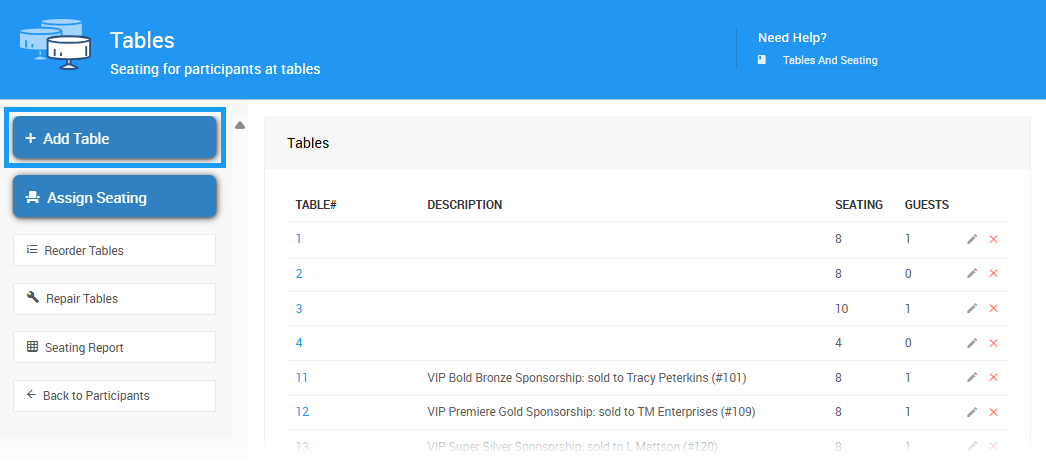Edit table 3 with pencil icon
This screenshot has height=462, width=1046.
click(972, 309)
